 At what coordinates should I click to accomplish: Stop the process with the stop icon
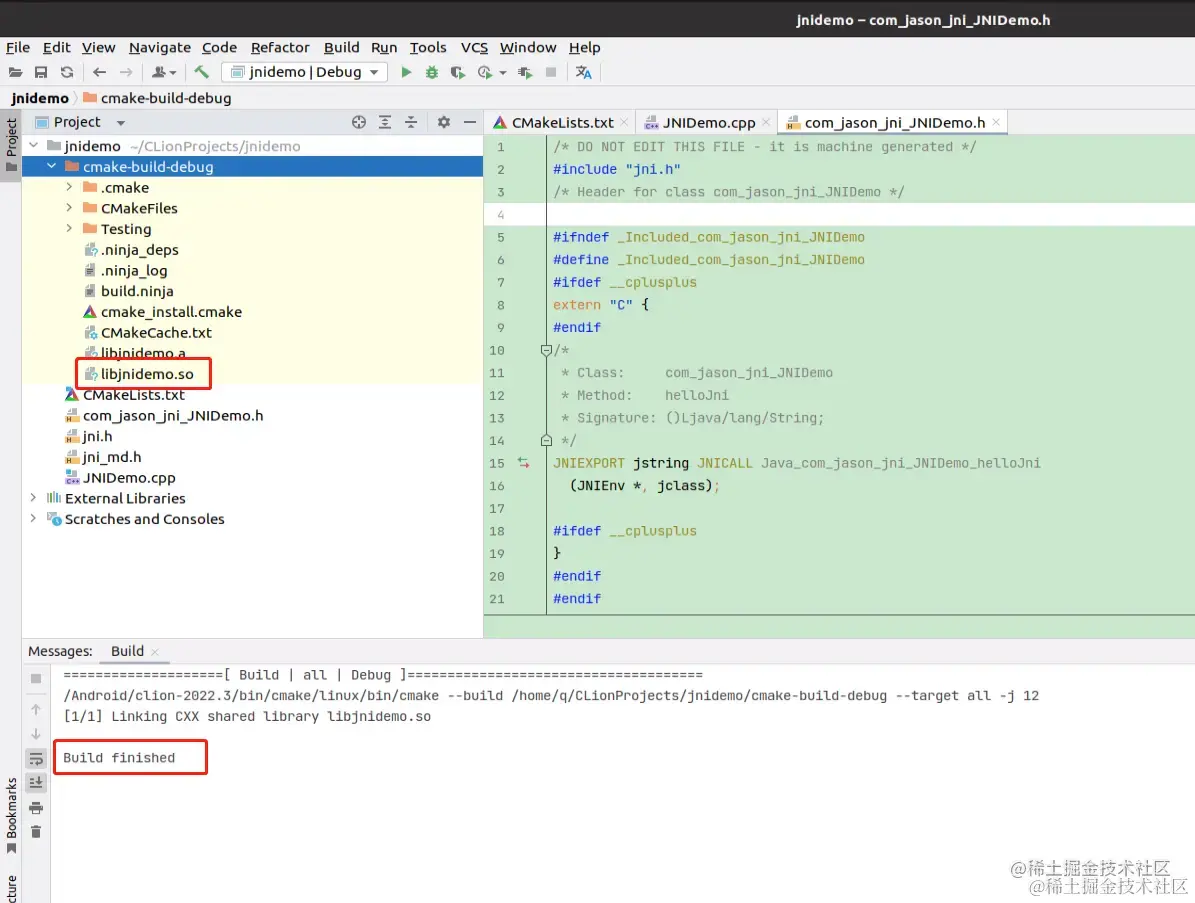click(551, 72)
